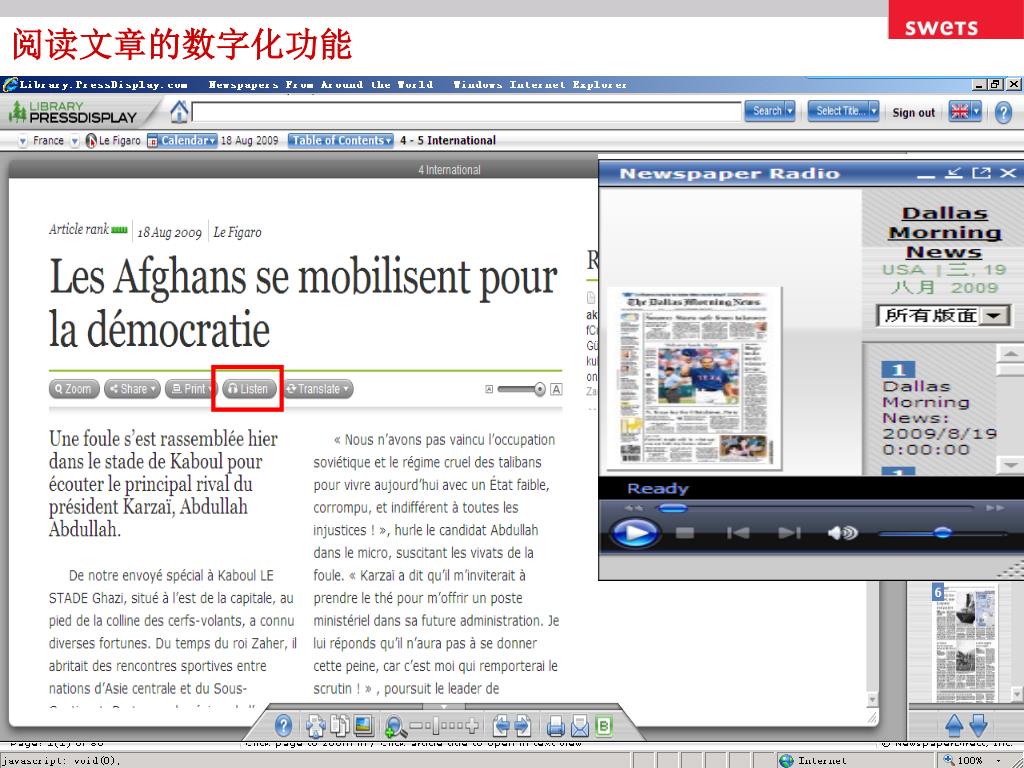The image size is (1024, 768).
Task: Click the multiple pages view icon
Action: (339, 725)
